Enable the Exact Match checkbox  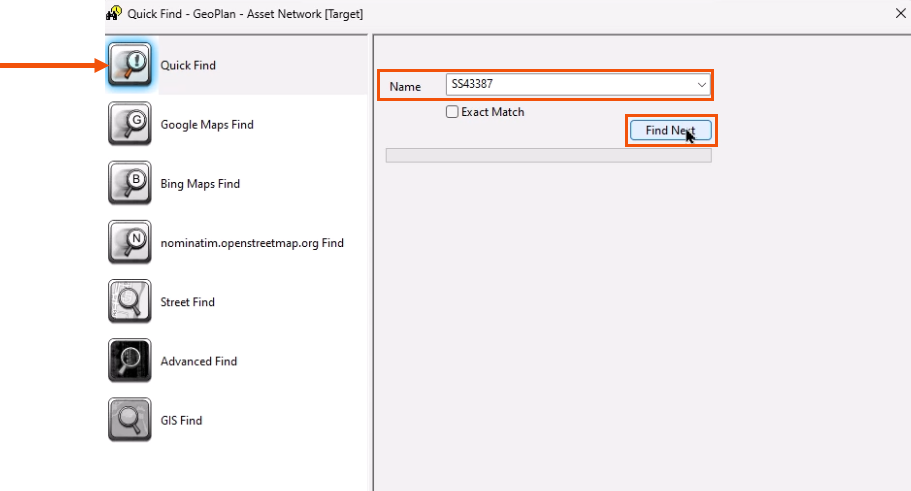pos(452,112)
